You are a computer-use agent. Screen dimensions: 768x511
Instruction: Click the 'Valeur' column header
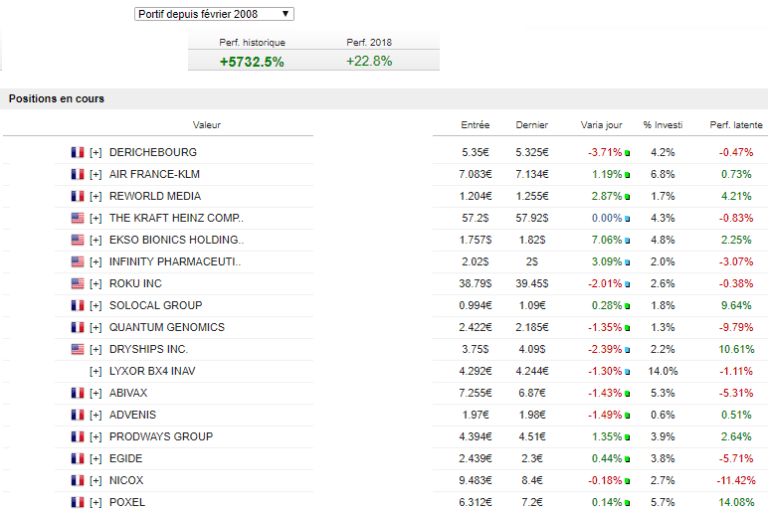(206, 125)
